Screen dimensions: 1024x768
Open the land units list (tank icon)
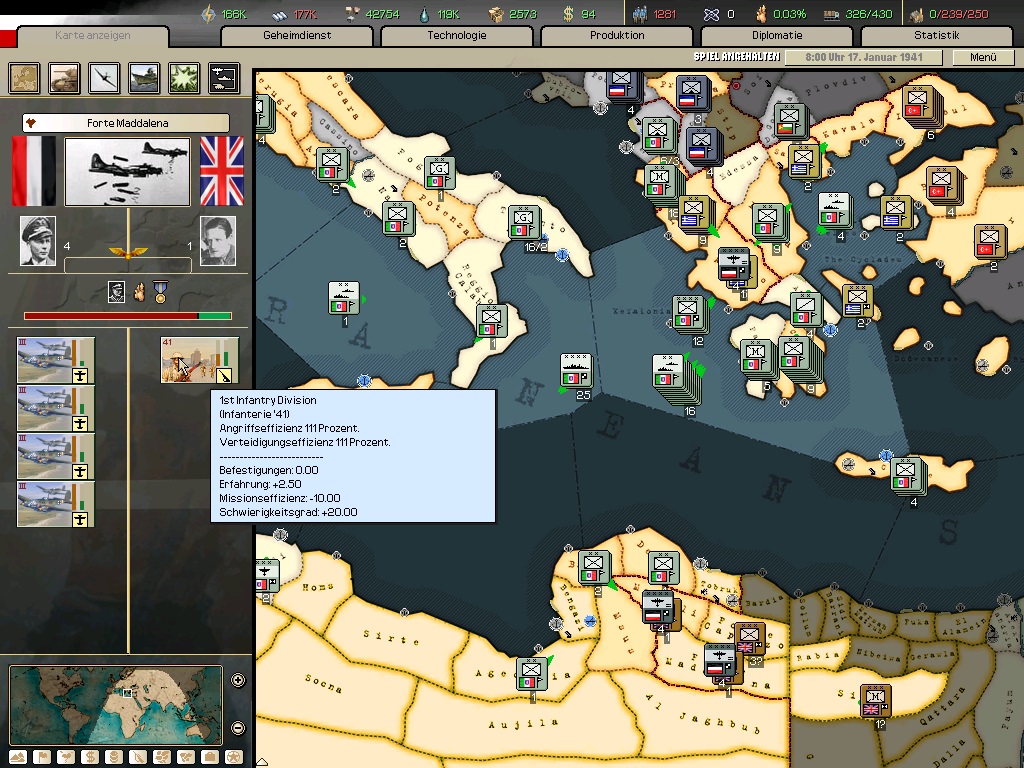[x=64, y=77]
